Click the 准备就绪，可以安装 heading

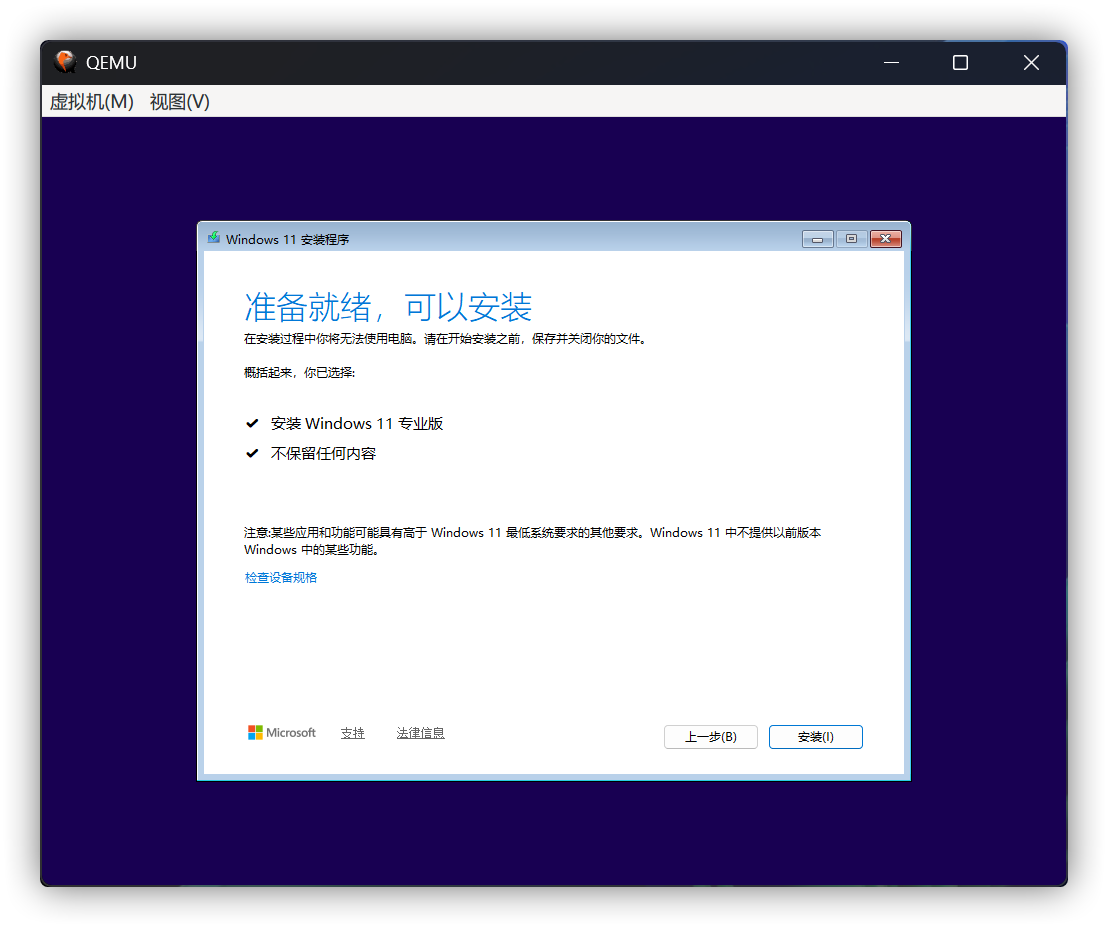tap(389, 306)
